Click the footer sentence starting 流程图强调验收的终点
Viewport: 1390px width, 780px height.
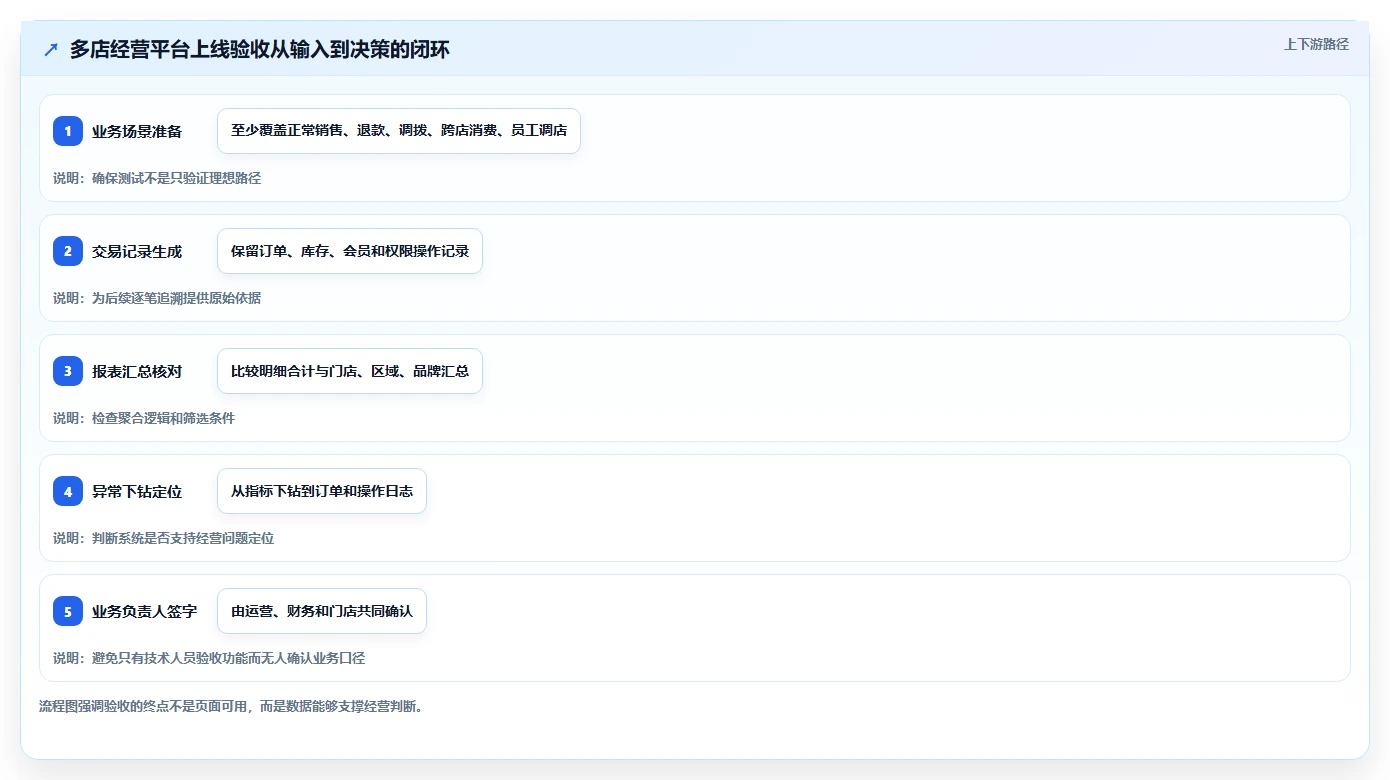coord(231,707)
